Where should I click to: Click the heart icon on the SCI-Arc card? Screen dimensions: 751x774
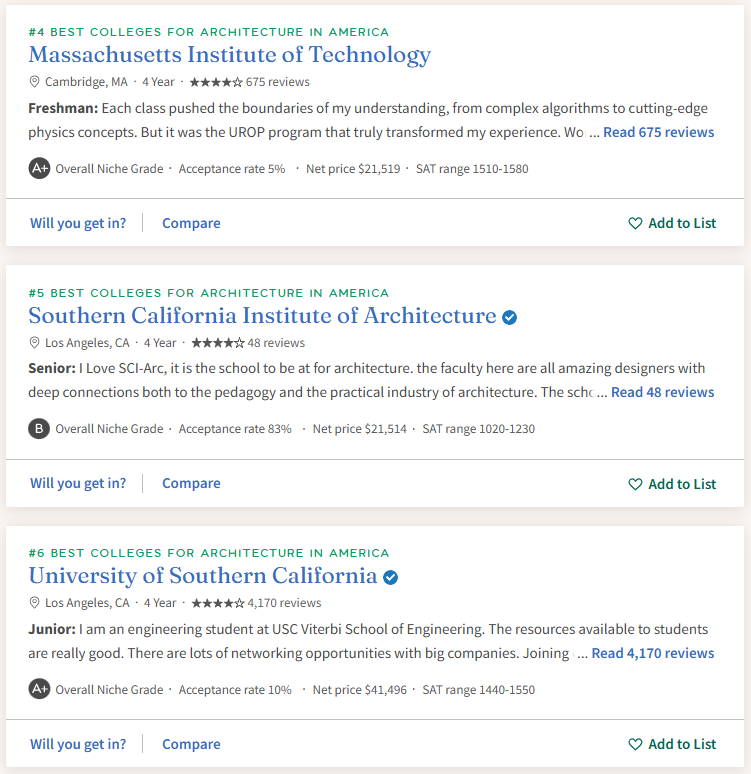pos(635,484)
